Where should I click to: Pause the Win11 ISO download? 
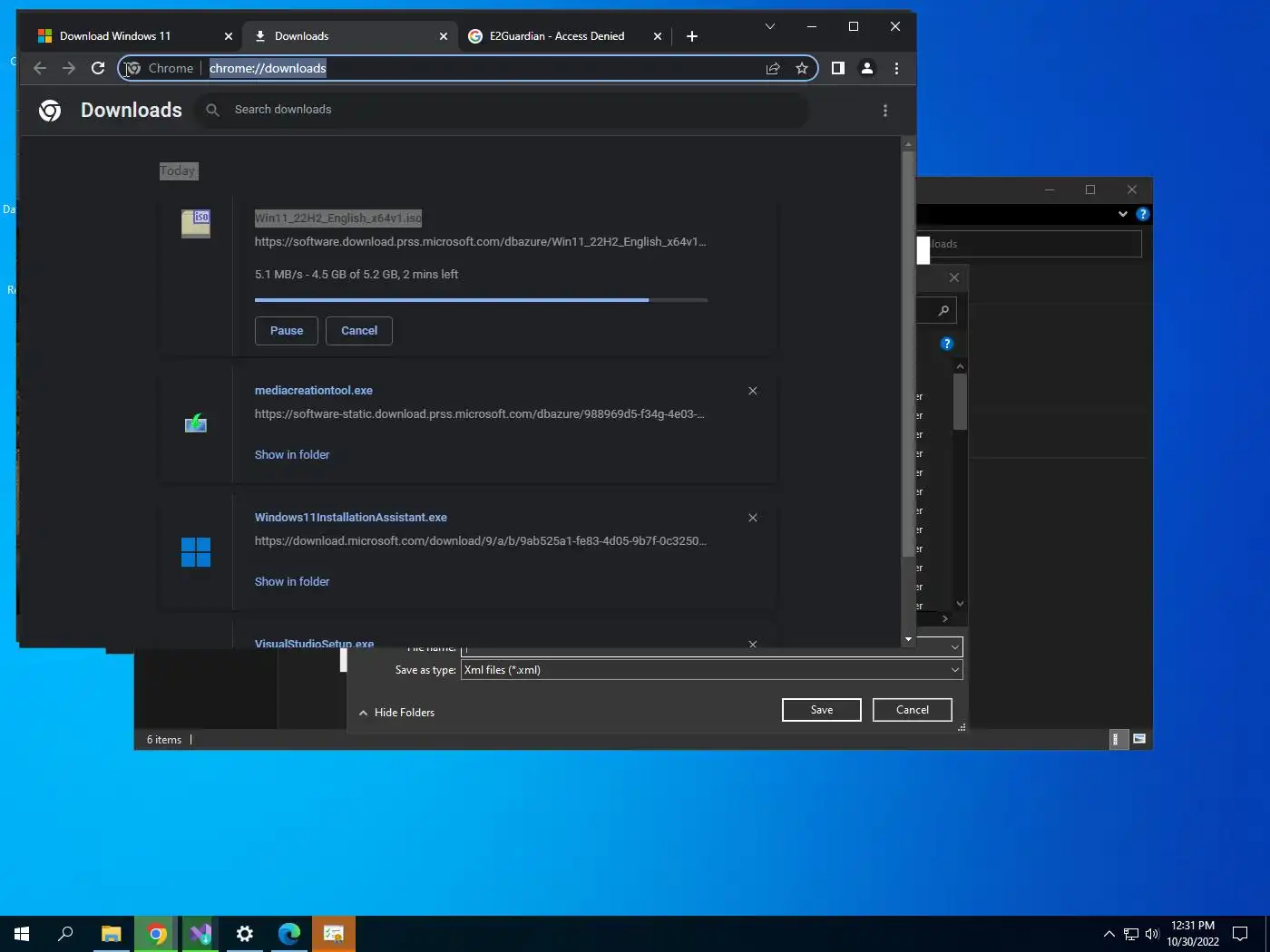[287, 331]
